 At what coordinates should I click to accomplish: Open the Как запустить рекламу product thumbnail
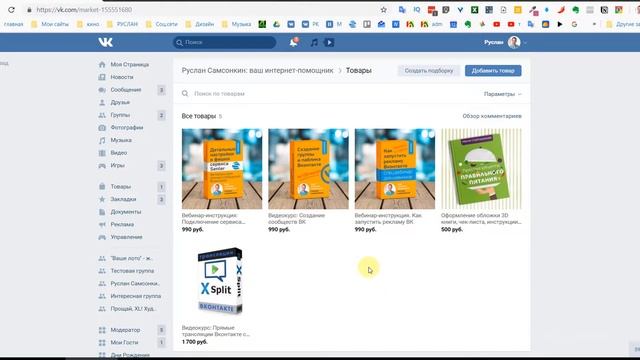click(x=395, y=169)
